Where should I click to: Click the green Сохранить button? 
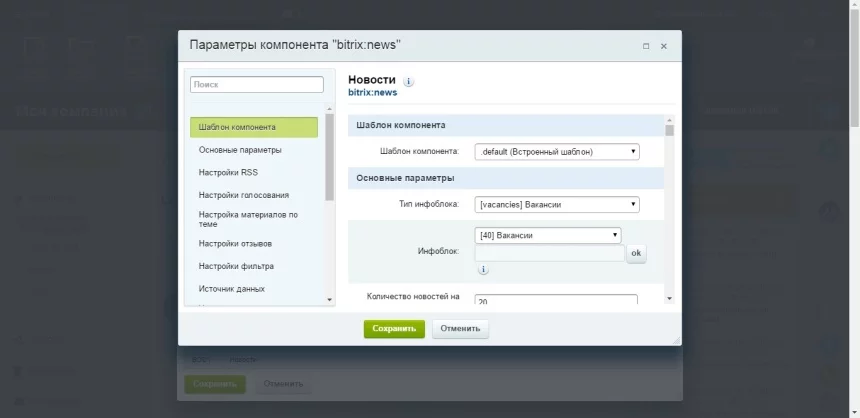[x=394, y=329]
